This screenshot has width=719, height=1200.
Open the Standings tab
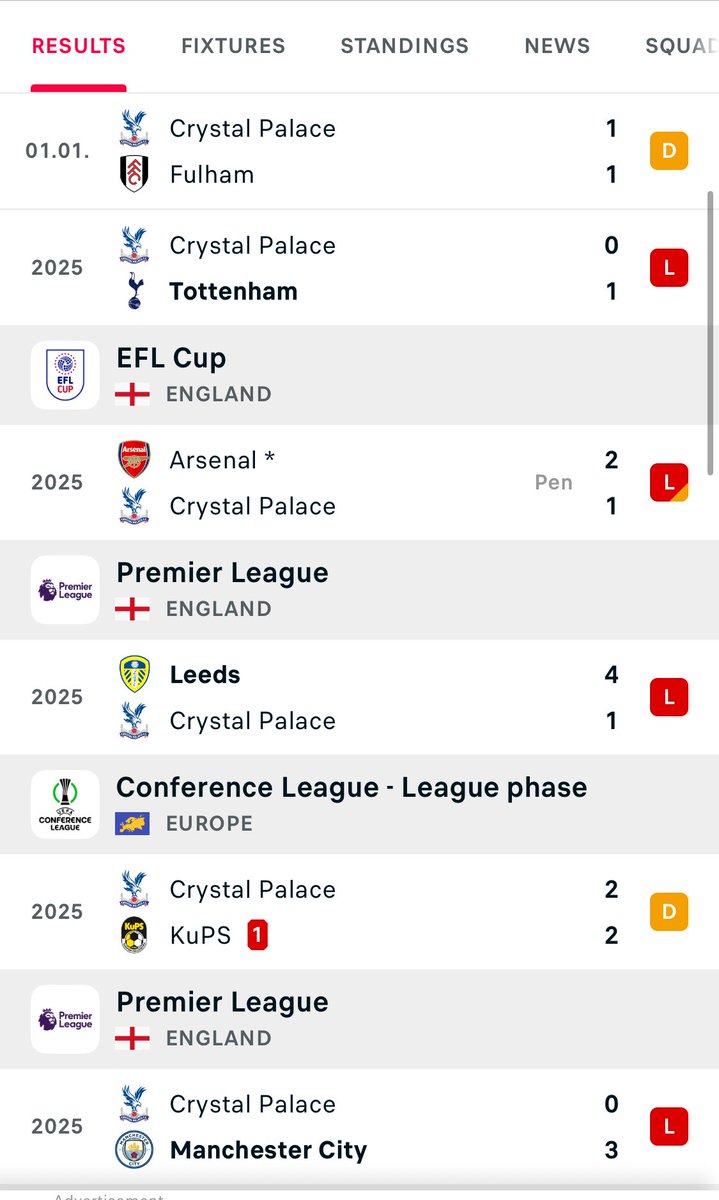point(405,46)
